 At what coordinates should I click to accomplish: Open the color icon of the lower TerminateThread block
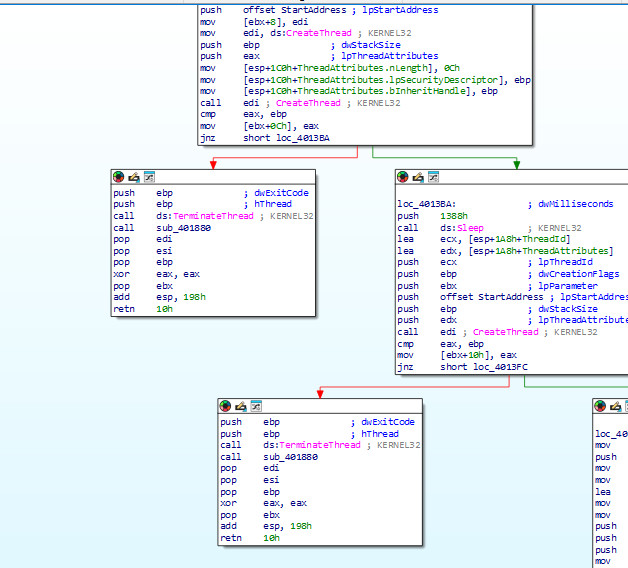[225, 406]
